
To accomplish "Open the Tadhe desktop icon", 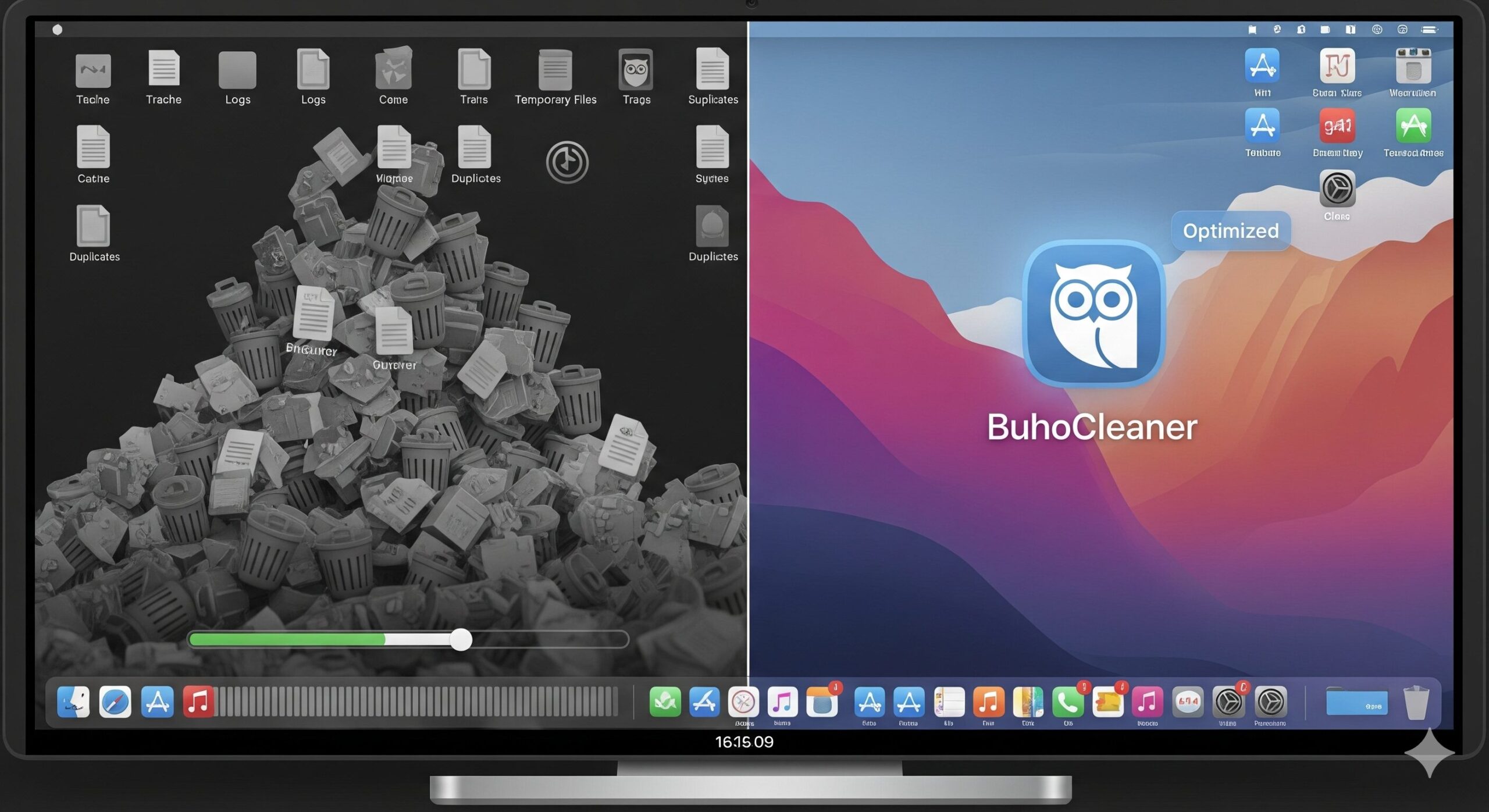I will (93, 70).
